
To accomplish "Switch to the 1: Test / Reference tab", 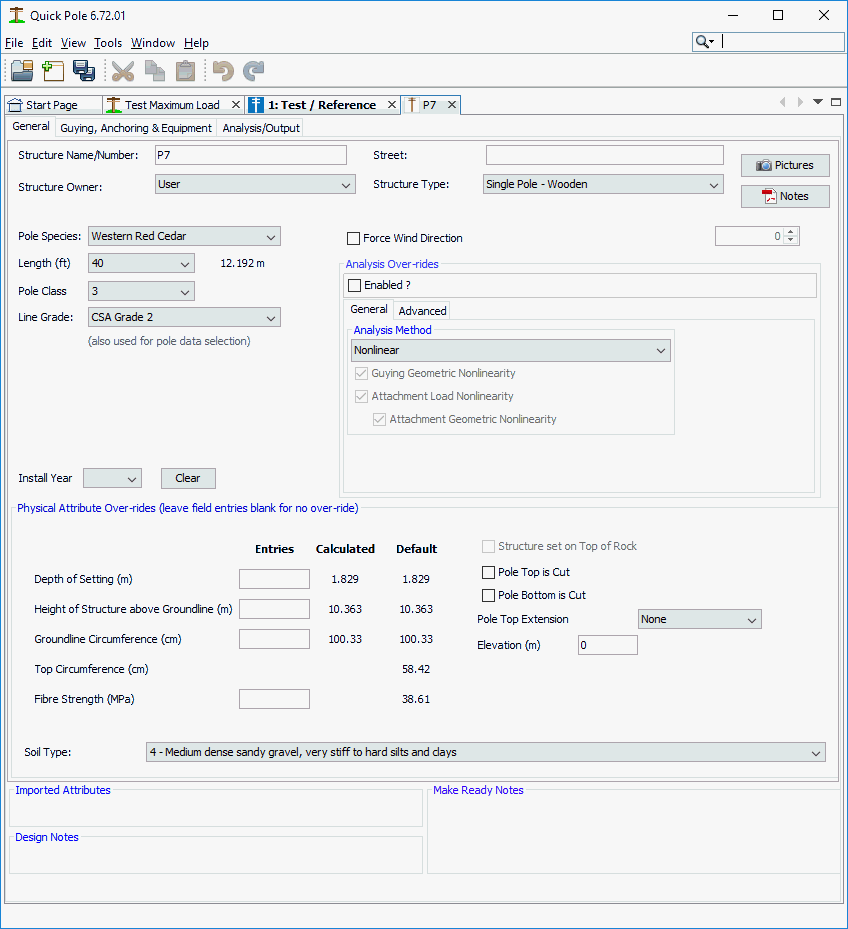I will [322, 105].
